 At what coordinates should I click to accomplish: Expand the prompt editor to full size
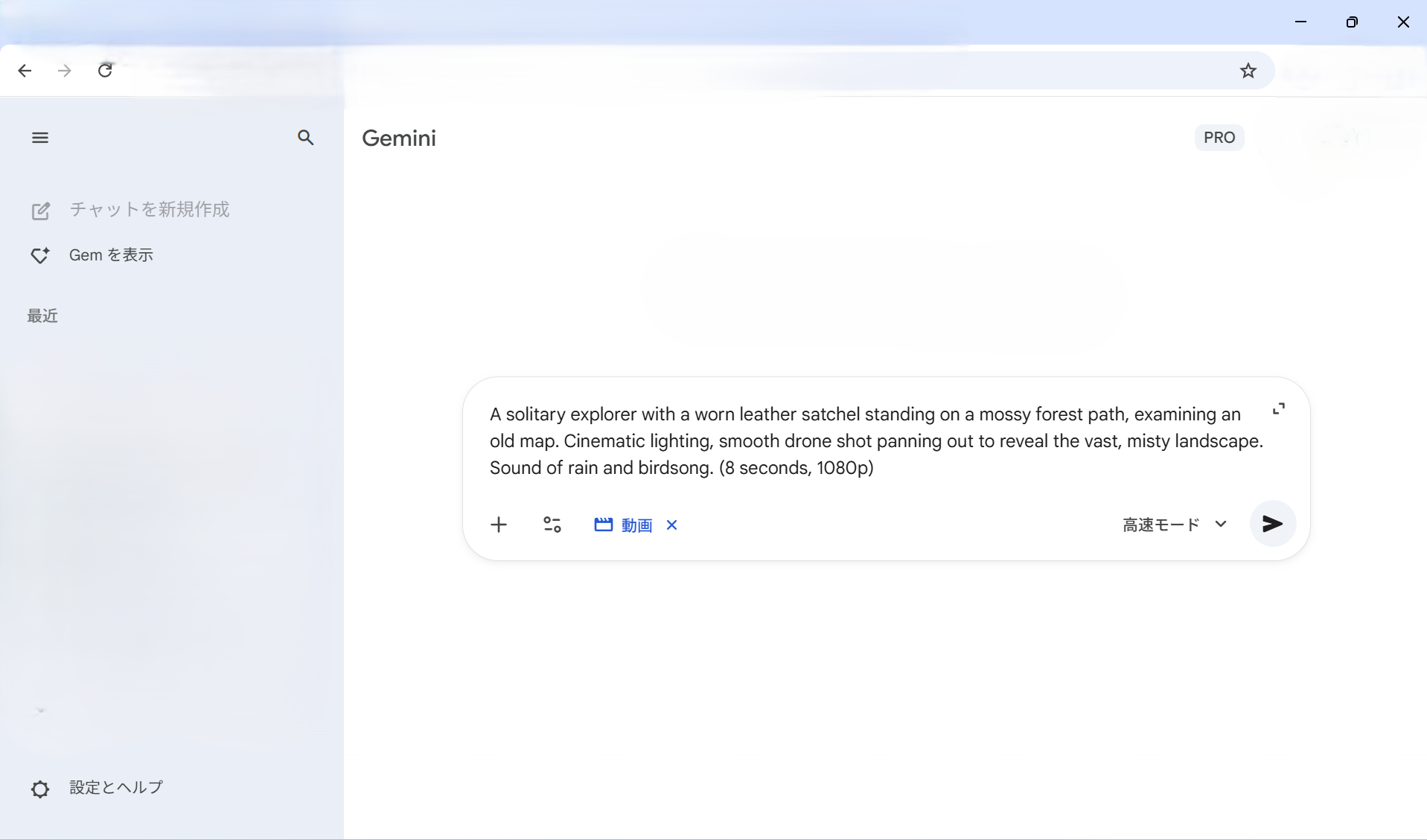pos(1279,409)
